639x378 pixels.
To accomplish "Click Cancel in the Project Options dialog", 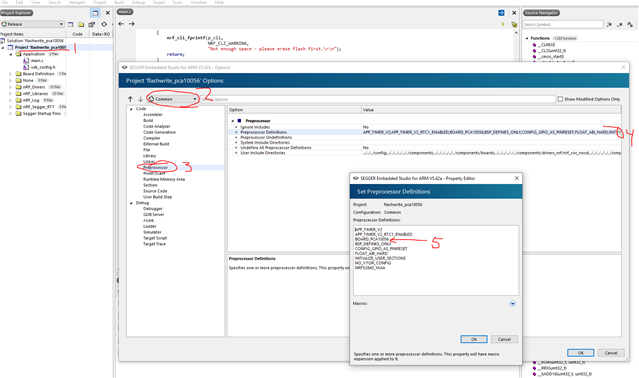I will coord(611,353).
